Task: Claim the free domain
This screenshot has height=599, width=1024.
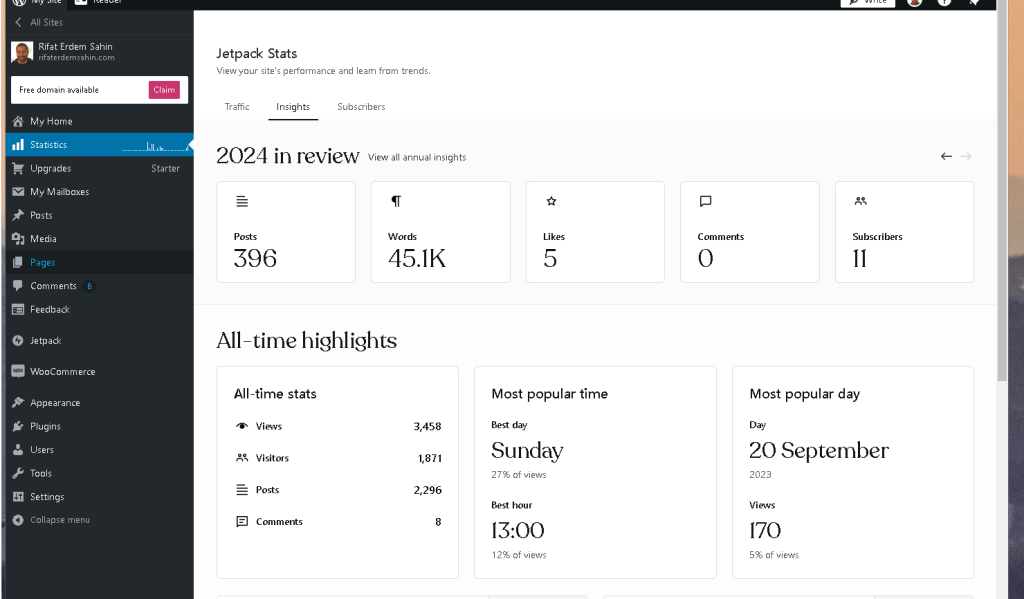Action: pyautogui.click(x=164, y=90)
